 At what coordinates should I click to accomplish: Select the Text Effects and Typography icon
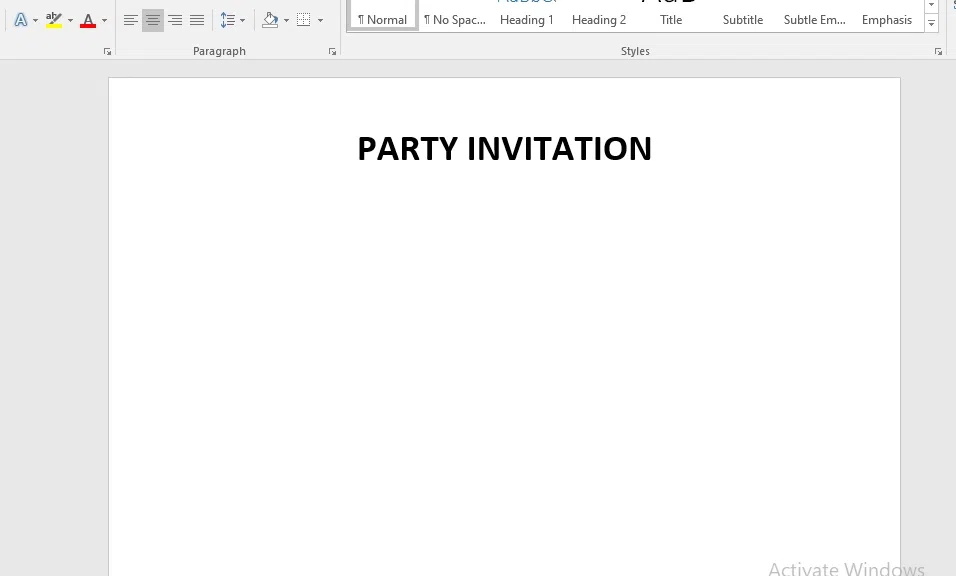click(20, 19)
